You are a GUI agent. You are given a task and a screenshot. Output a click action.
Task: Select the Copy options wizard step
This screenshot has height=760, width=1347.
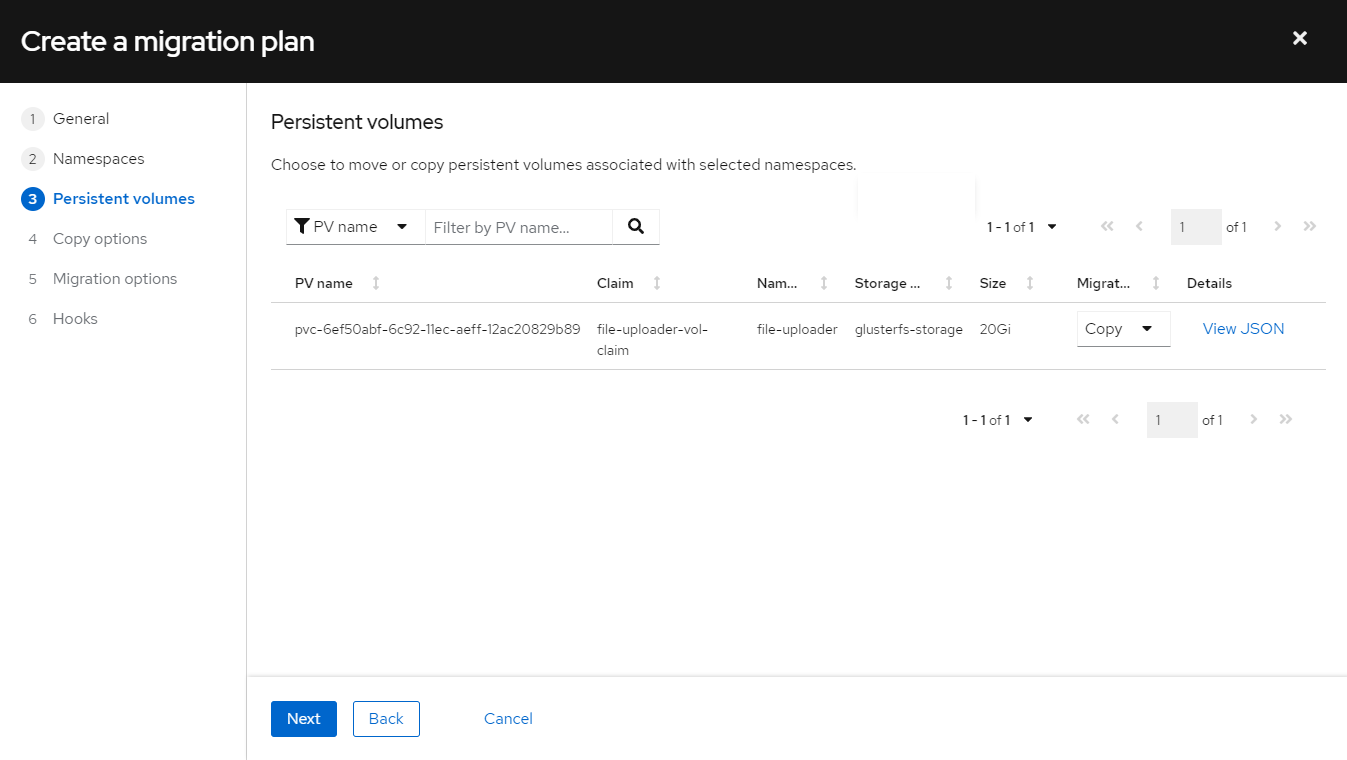[99, 238]
